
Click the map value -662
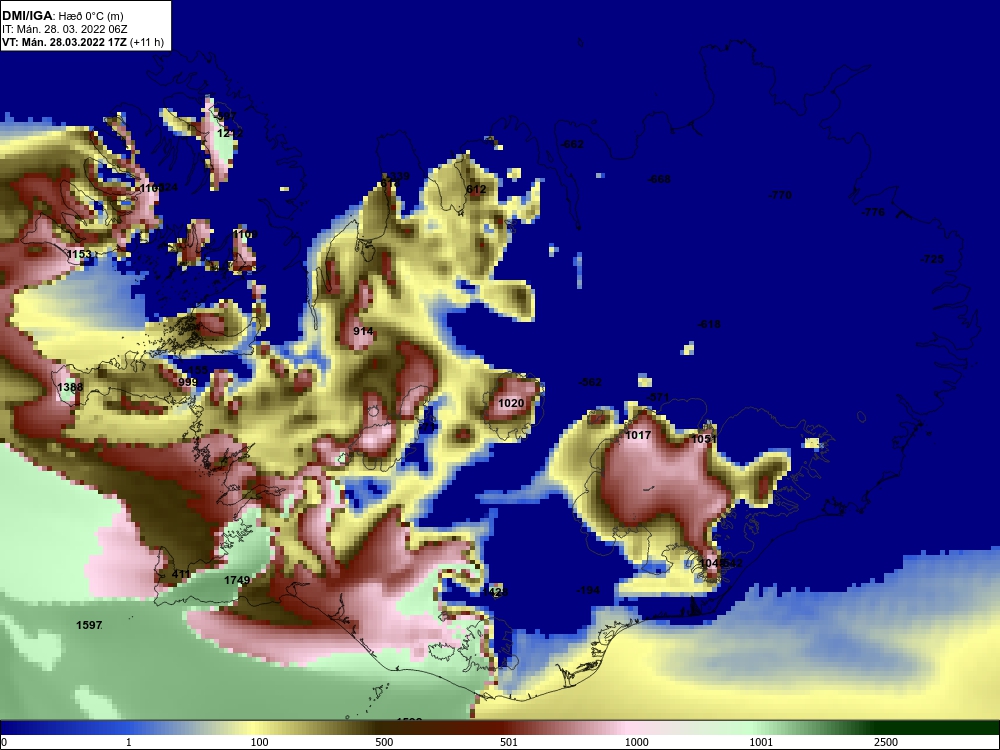tap(572, 144)
